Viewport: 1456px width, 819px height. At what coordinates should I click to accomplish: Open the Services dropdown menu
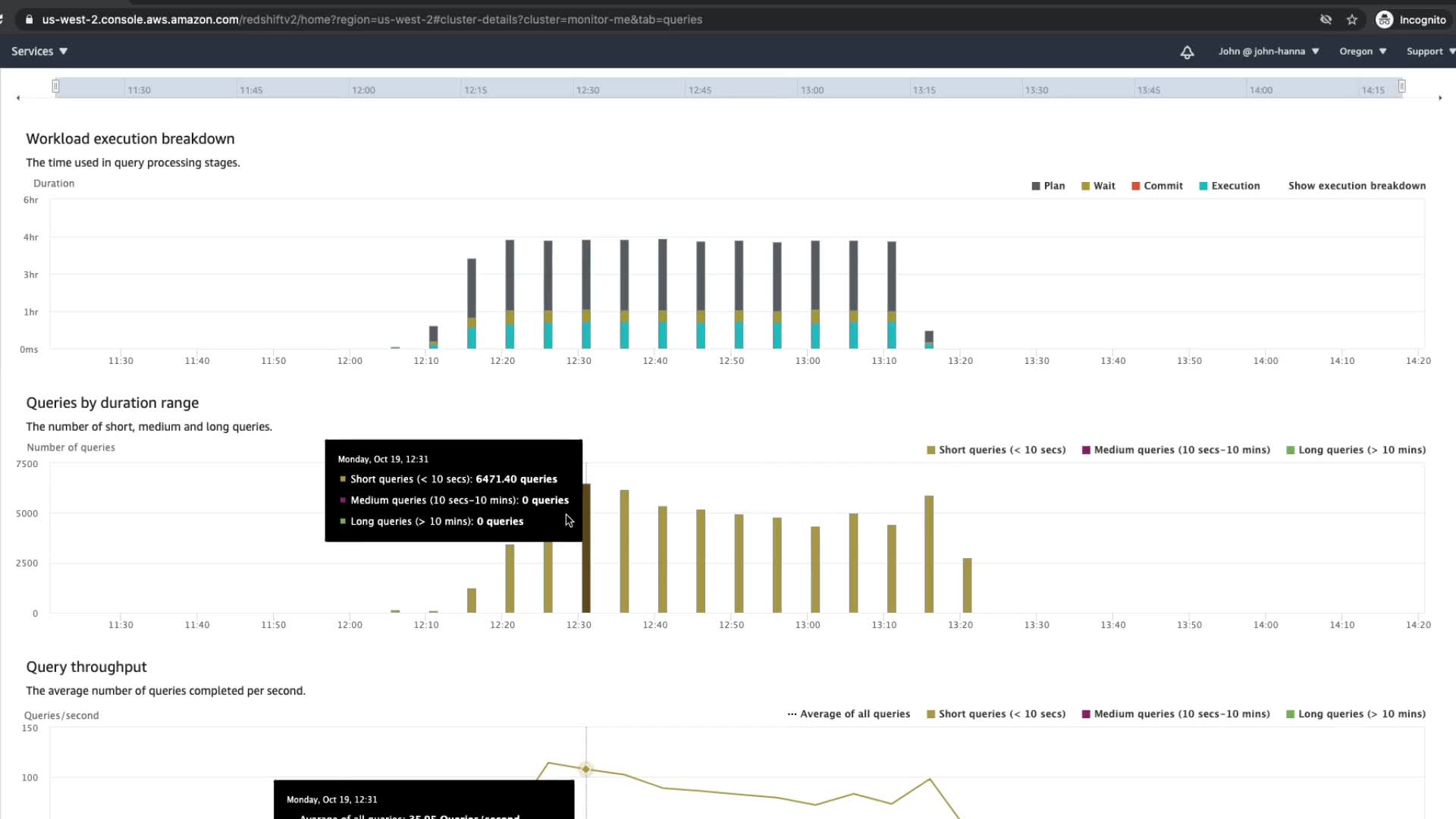click(39, 52)
